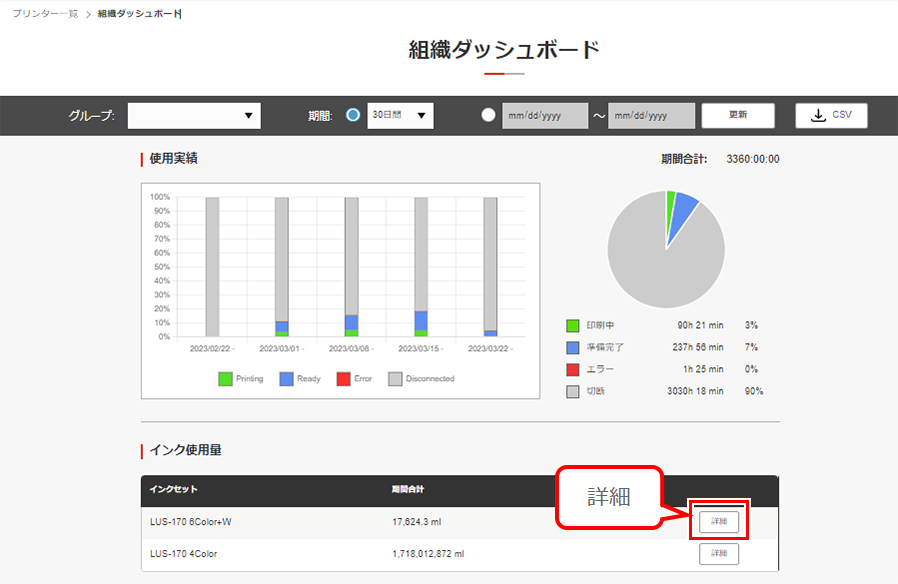Open 詳細 for LUS-170 6Color+W ink set

pyautogui.click(x=719, y=521)
